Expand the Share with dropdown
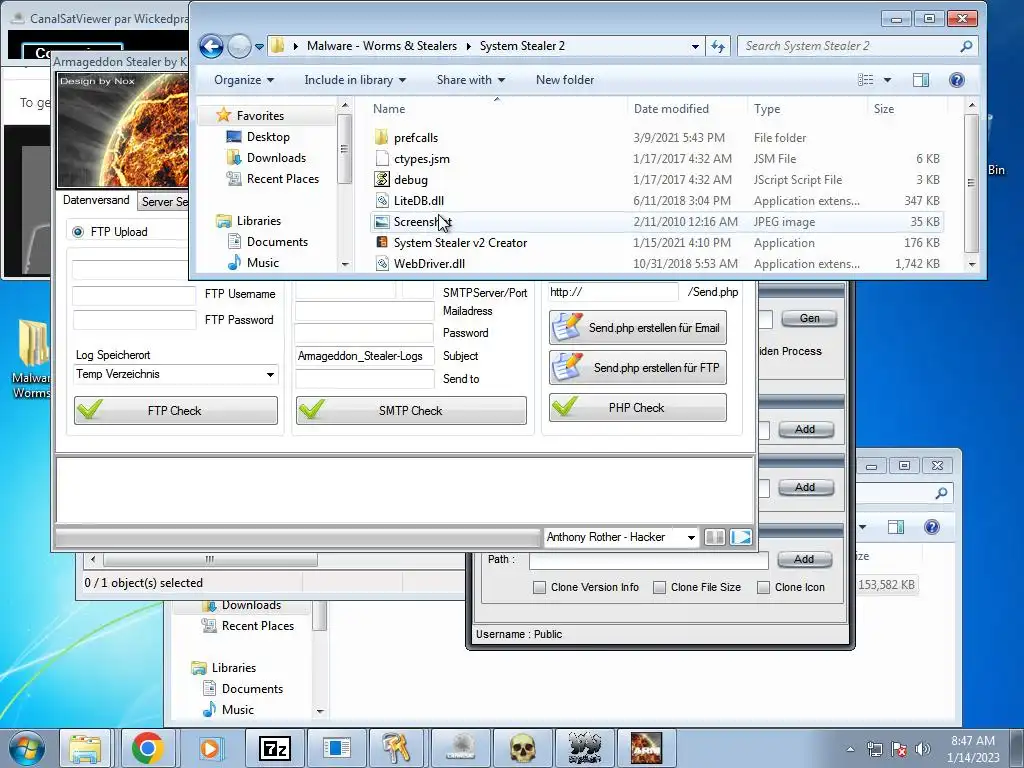Image resolution: width=1024 pixels, height=768 pixels. [471, 80]
